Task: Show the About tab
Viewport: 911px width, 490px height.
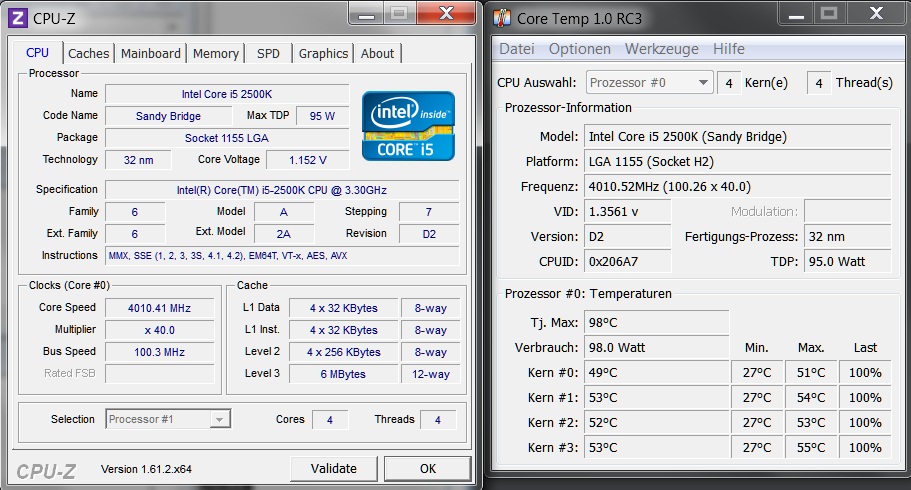Action: click(377, 53)
